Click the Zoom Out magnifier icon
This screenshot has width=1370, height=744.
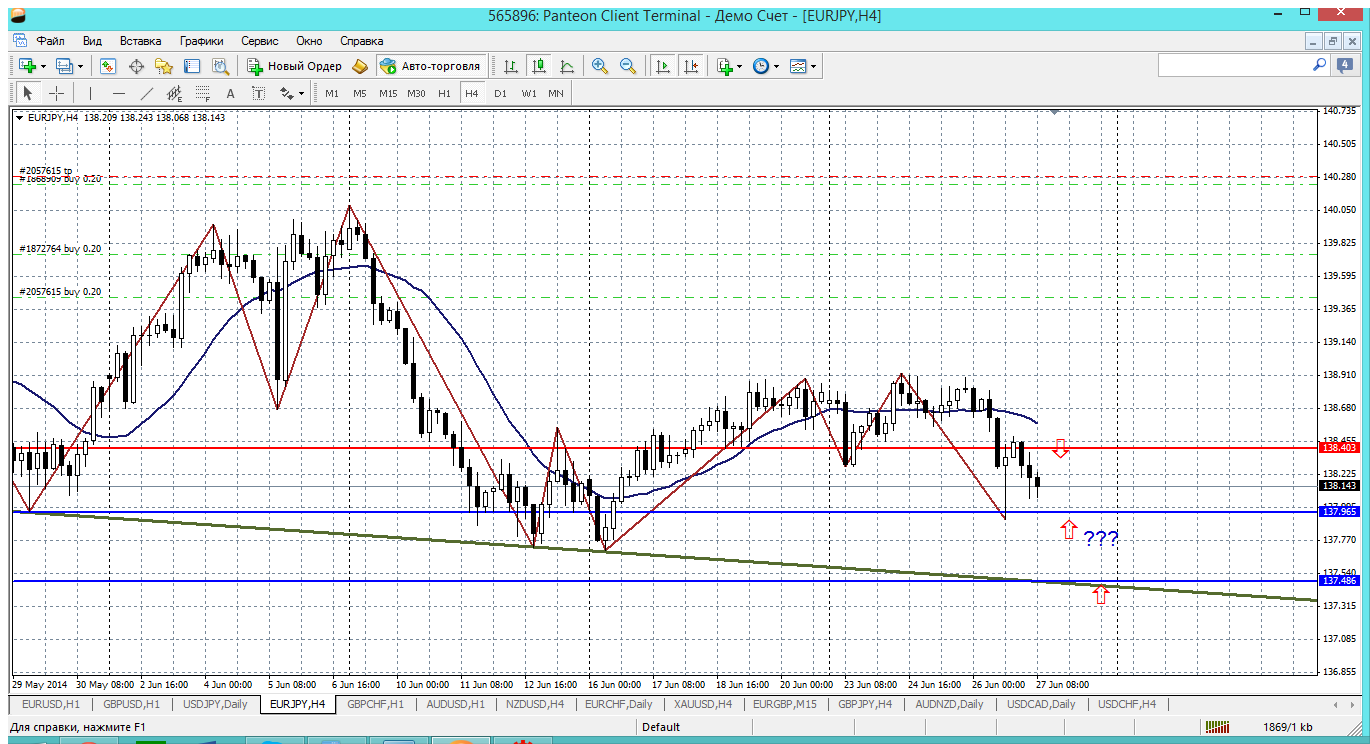click(628, 66)
